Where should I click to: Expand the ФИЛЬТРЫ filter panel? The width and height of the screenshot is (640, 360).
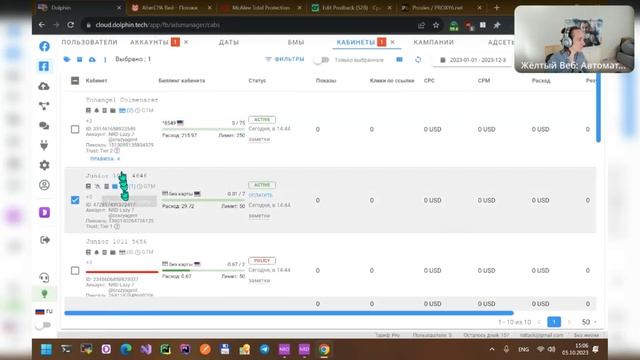(285, 60)
